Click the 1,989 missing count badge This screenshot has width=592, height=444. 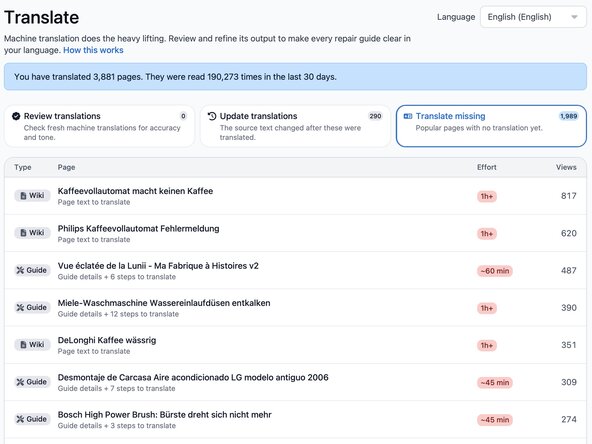[x=569, y=116]
